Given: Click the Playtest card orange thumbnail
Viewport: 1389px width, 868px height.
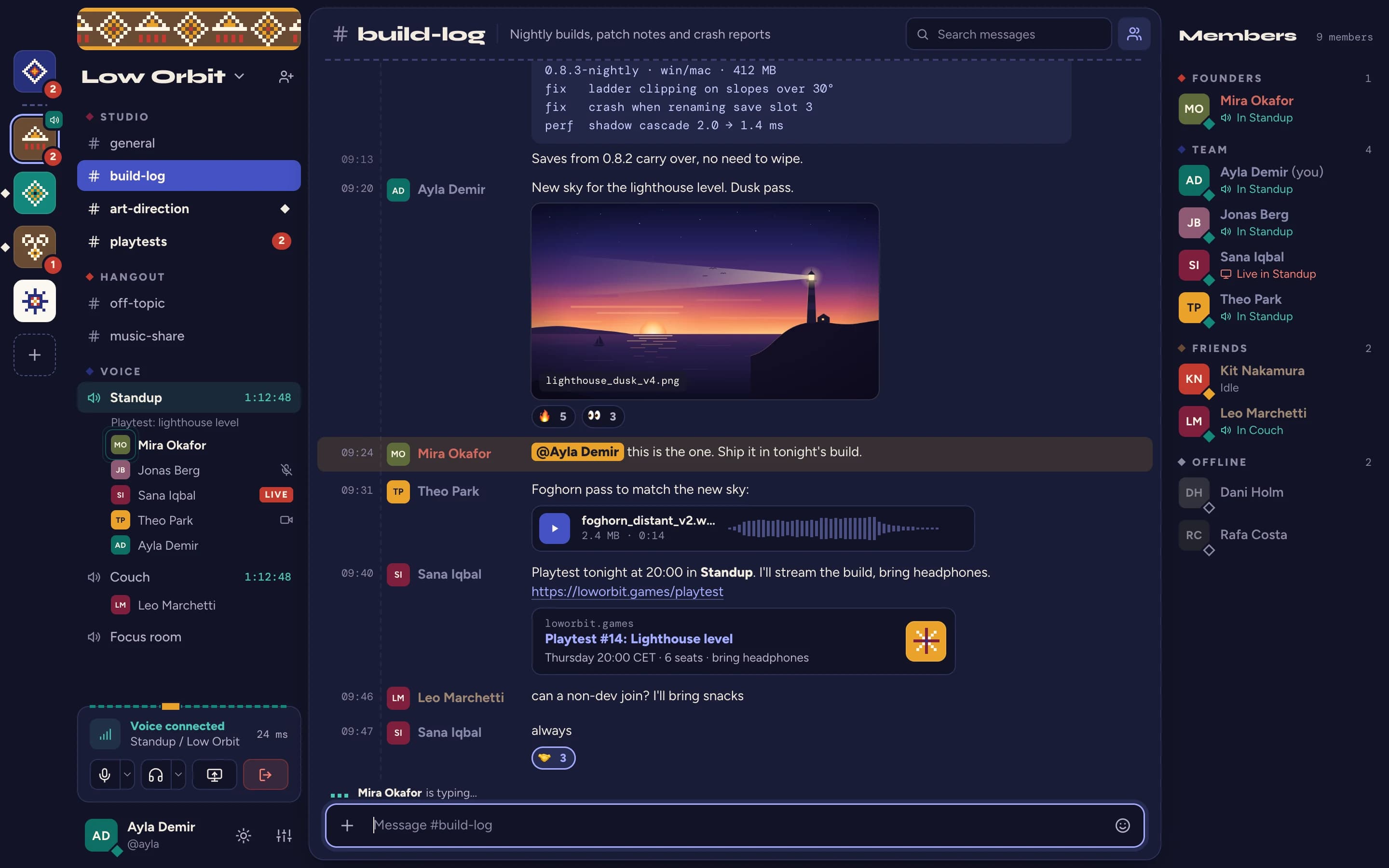Looking at the screenshot, I should coord(925,641).
